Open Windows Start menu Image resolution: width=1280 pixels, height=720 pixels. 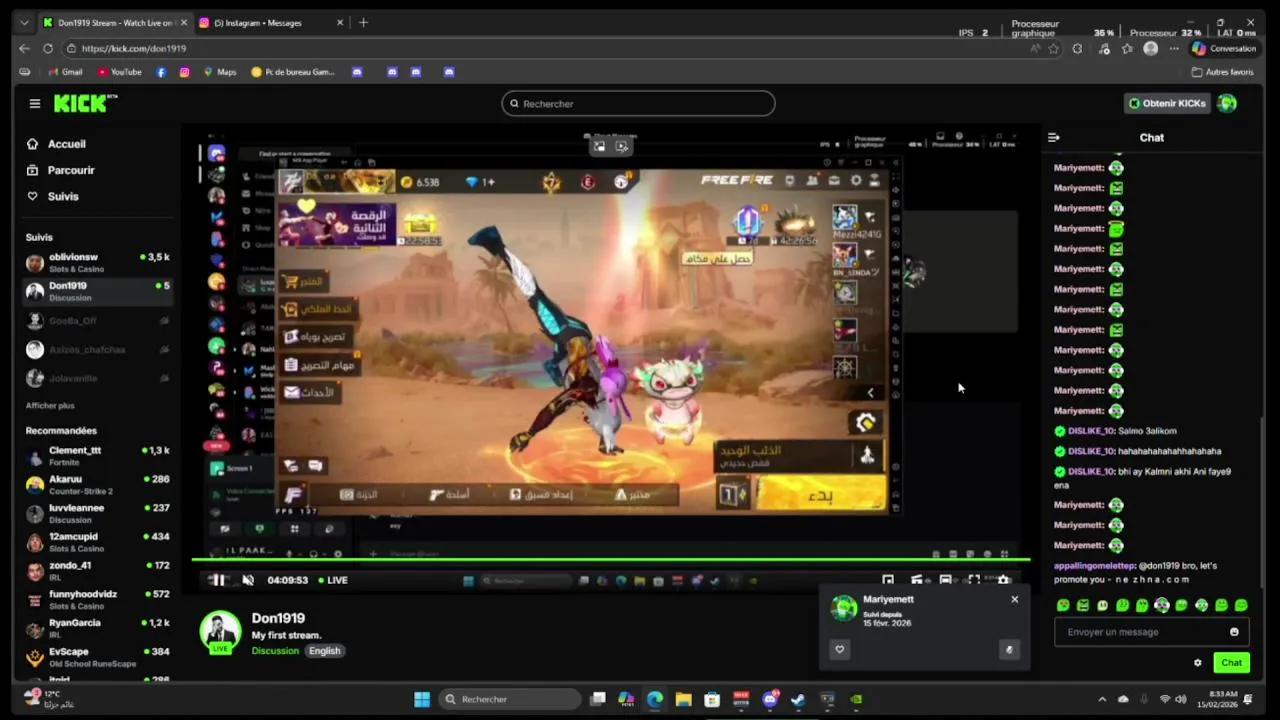coord(422,699)
